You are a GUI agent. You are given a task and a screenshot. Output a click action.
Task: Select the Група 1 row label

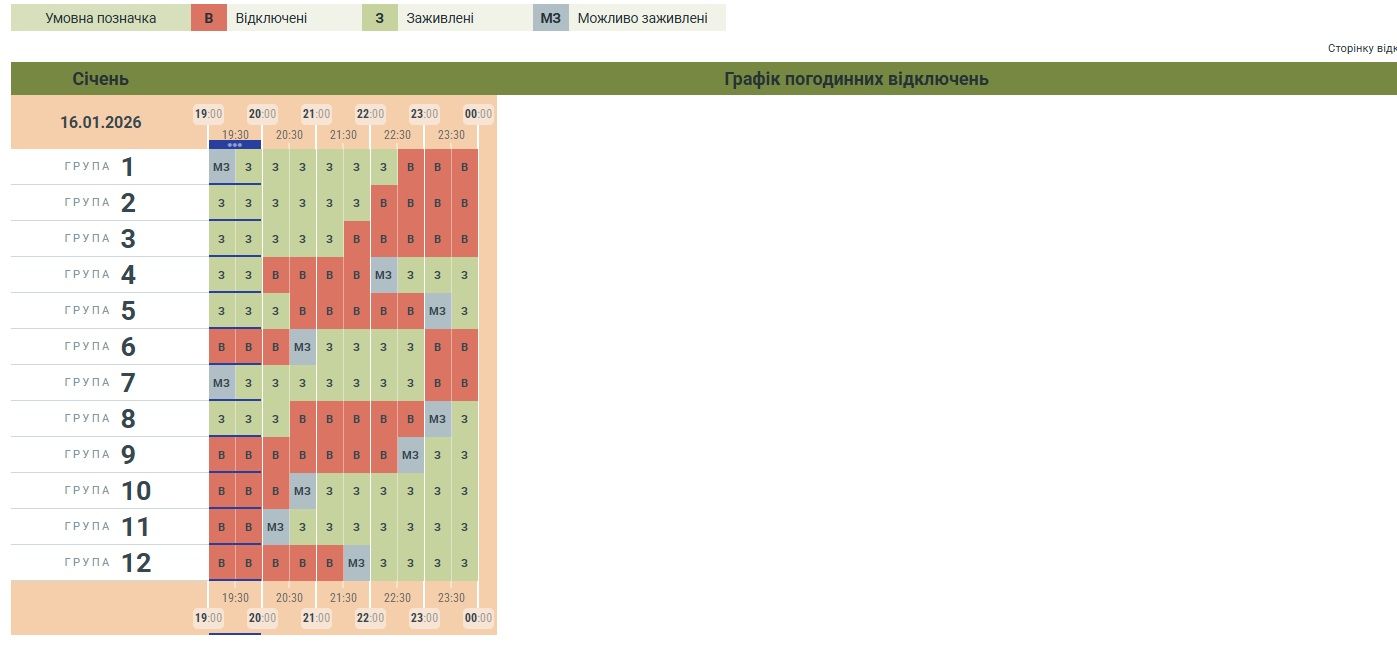pos(100,167)
